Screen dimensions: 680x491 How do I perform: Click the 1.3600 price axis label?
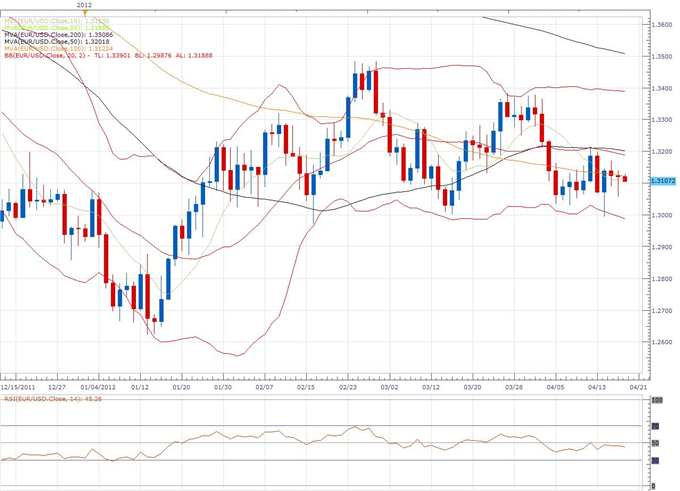(660, 25)
